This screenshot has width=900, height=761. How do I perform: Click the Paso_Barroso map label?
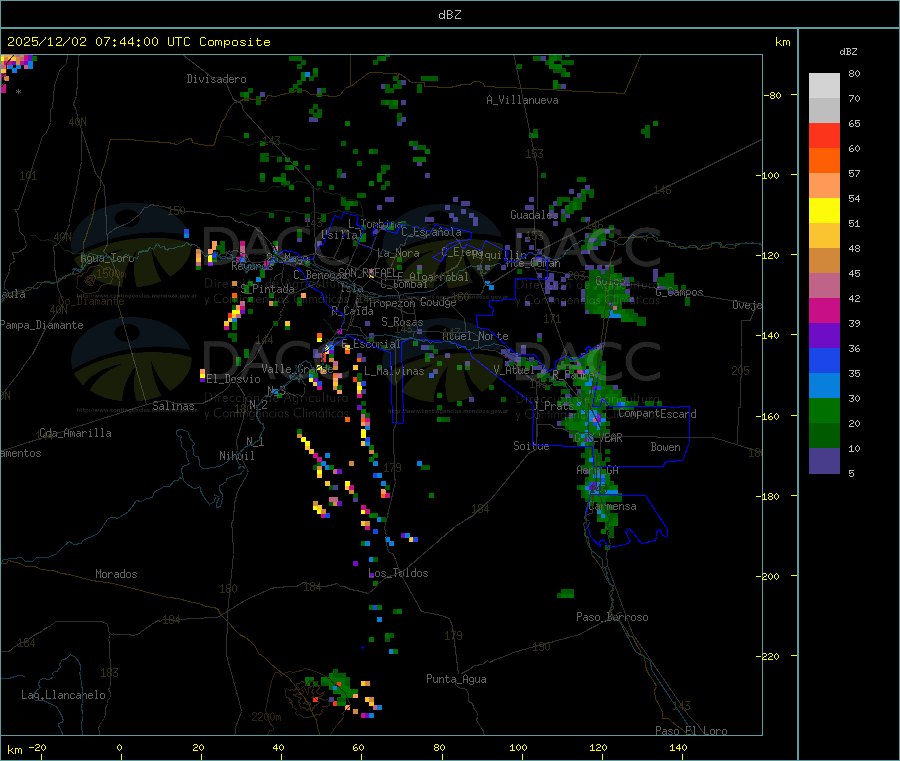pos(612,617)
